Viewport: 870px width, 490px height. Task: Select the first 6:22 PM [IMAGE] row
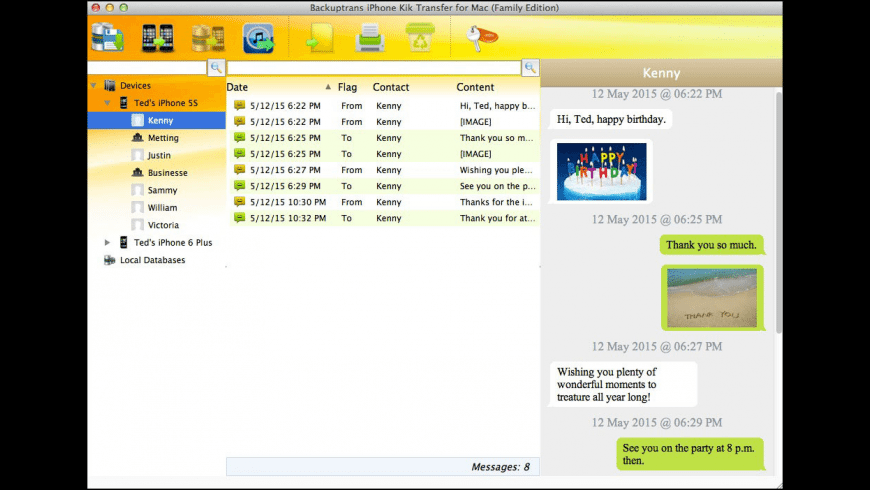(384, 122)
